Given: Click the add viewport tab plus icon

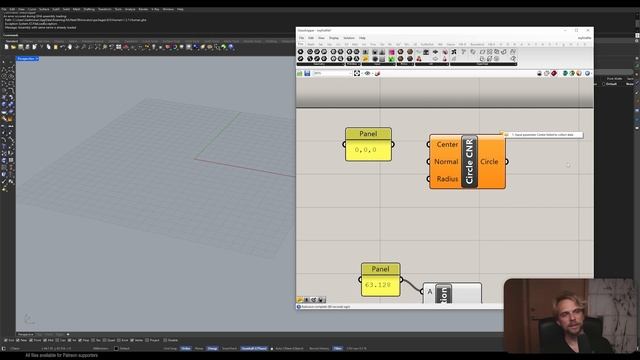Looking at the screenshot, I should coord(68,334).
